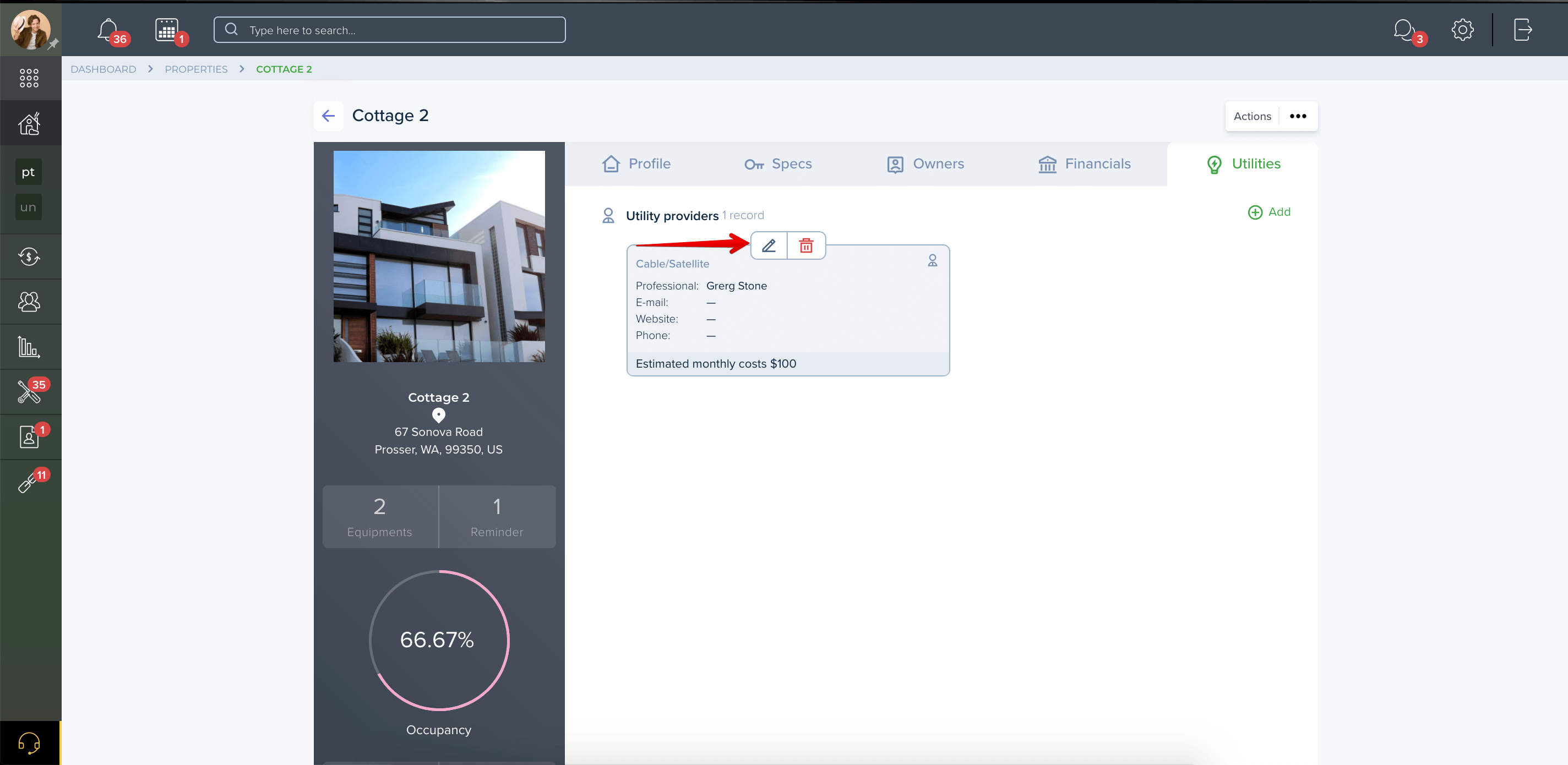The image size is (1568, 765).
Task: Select the properties house icon in the sidebar
Action: [x=29, y=123]
